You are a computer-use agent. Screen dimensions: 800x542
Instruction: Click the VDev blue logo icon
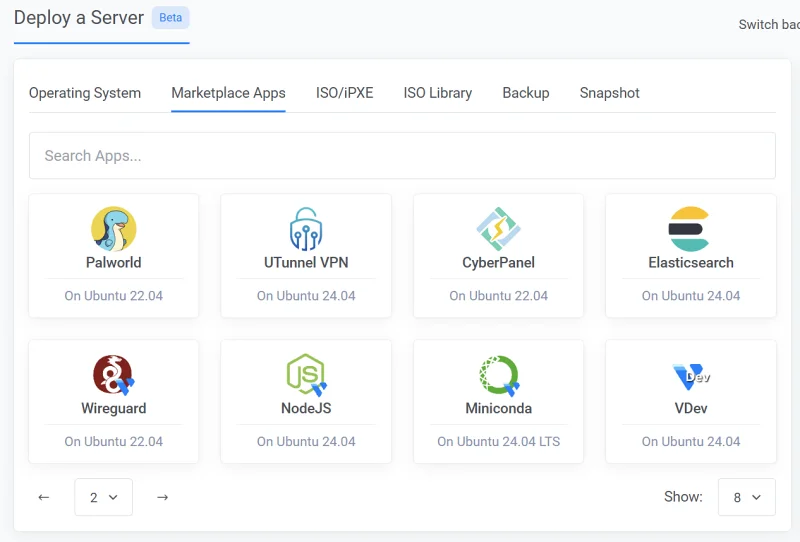tap(691, 377)
